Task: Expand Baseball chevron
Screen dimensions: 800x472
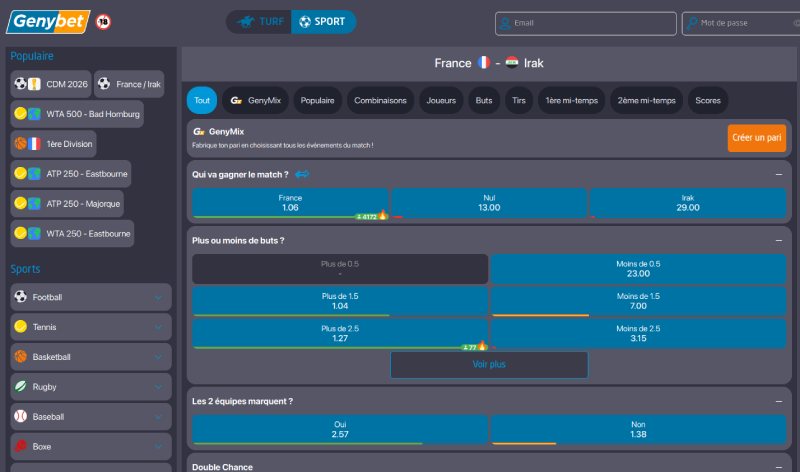Action: 159,417
